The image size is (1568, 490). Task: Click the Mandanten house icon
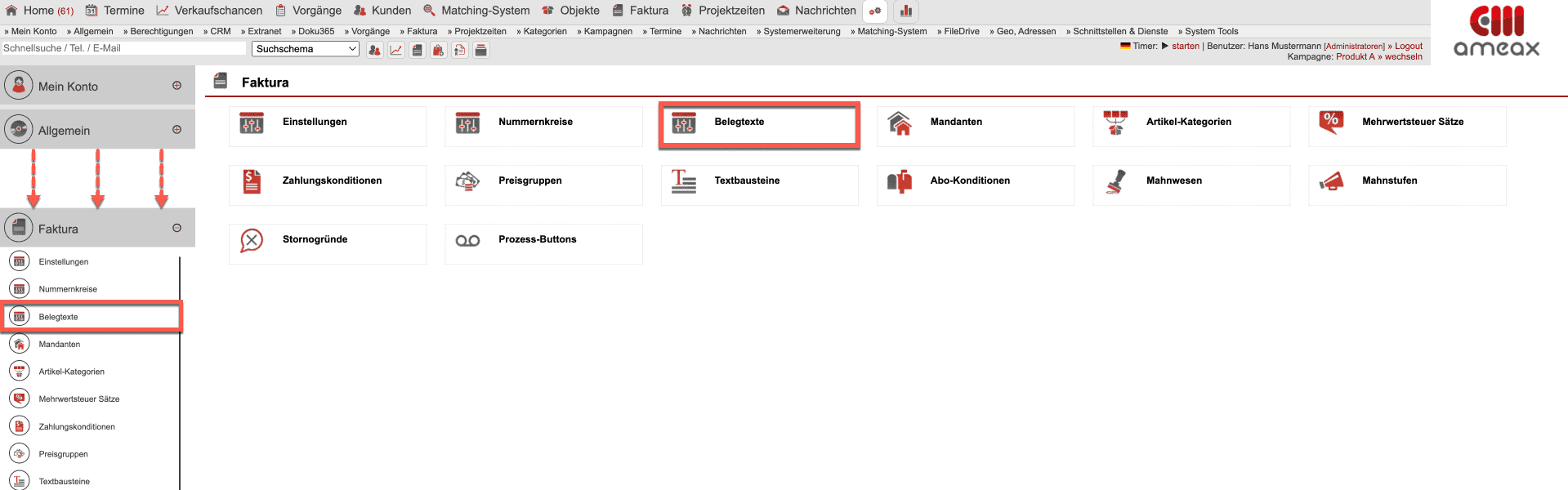[x=900, y=122]
